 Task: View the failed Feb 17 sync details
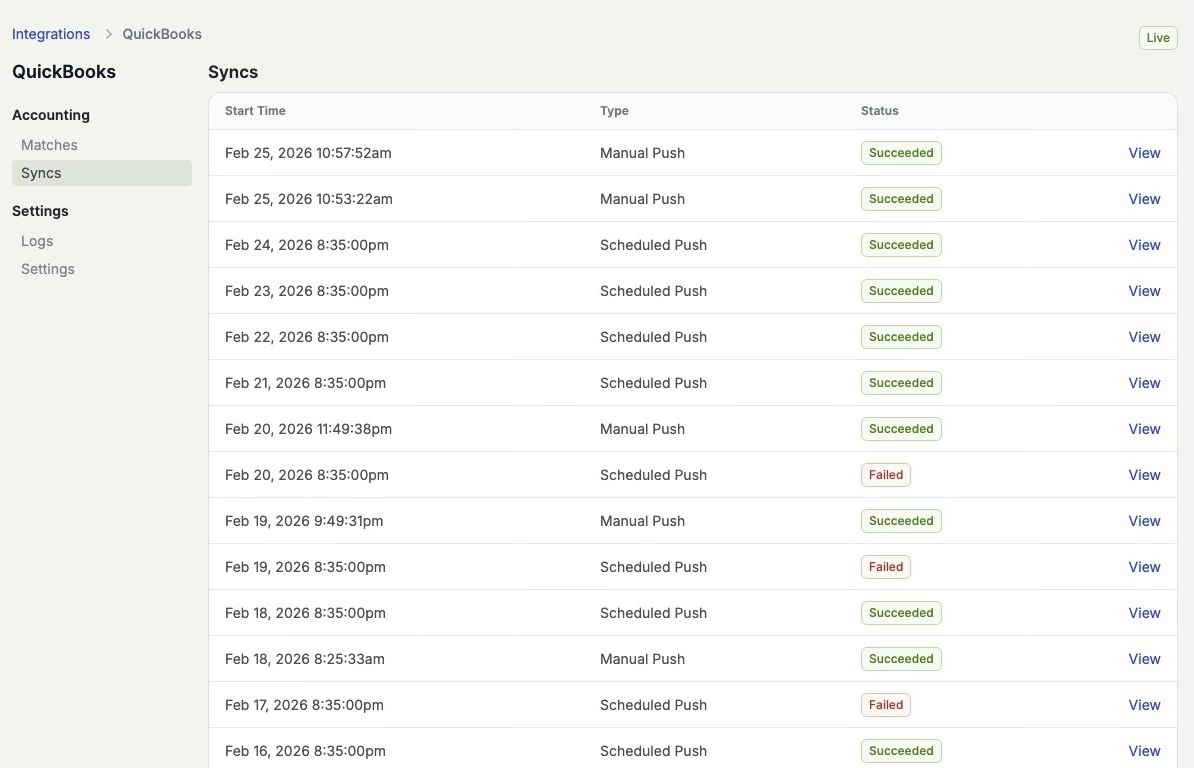click(1144, 705)
